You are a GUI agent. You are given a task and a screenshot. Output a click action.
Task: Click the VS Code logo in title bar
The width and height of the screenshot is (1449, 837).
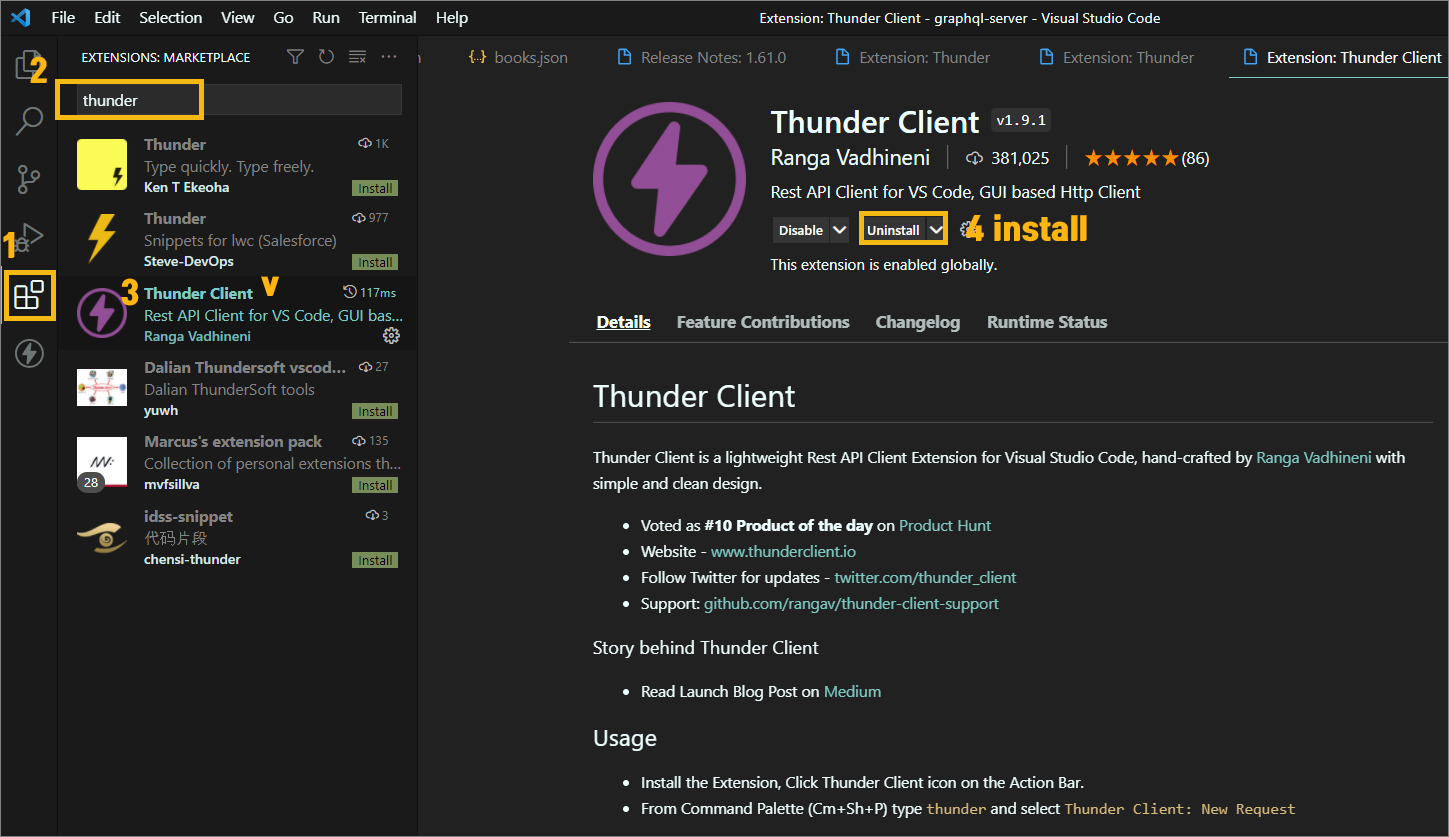point(21,17)
